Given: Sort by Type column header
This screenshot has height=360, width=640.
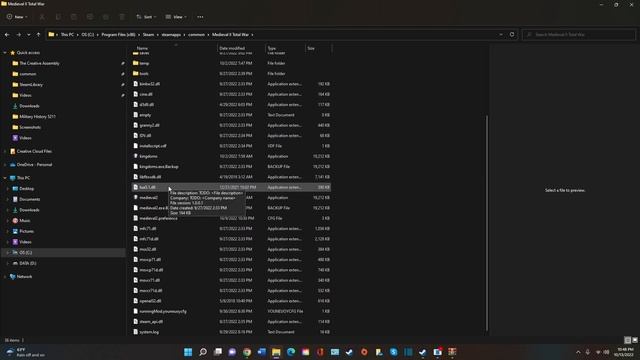Looking at the screenshot, I should 272,48.
